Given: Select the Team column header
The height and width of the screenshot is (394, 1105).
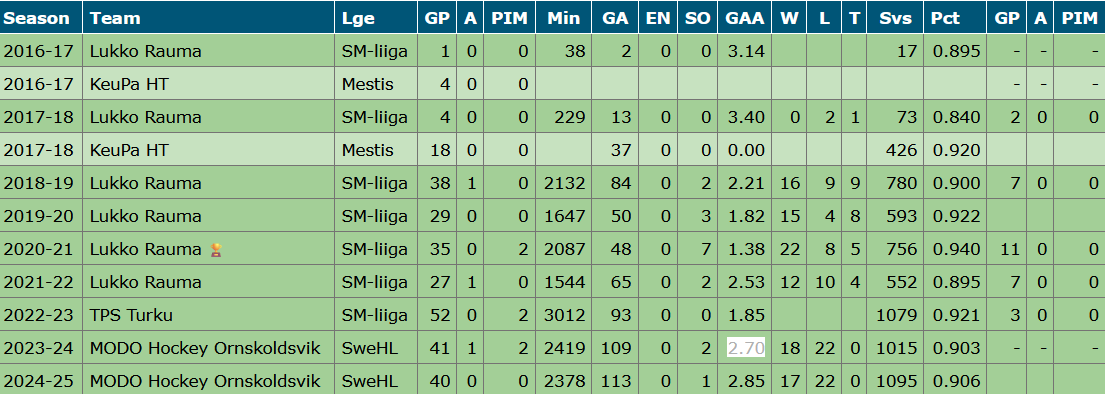Looking at the screenshot, I should point(116,18).
